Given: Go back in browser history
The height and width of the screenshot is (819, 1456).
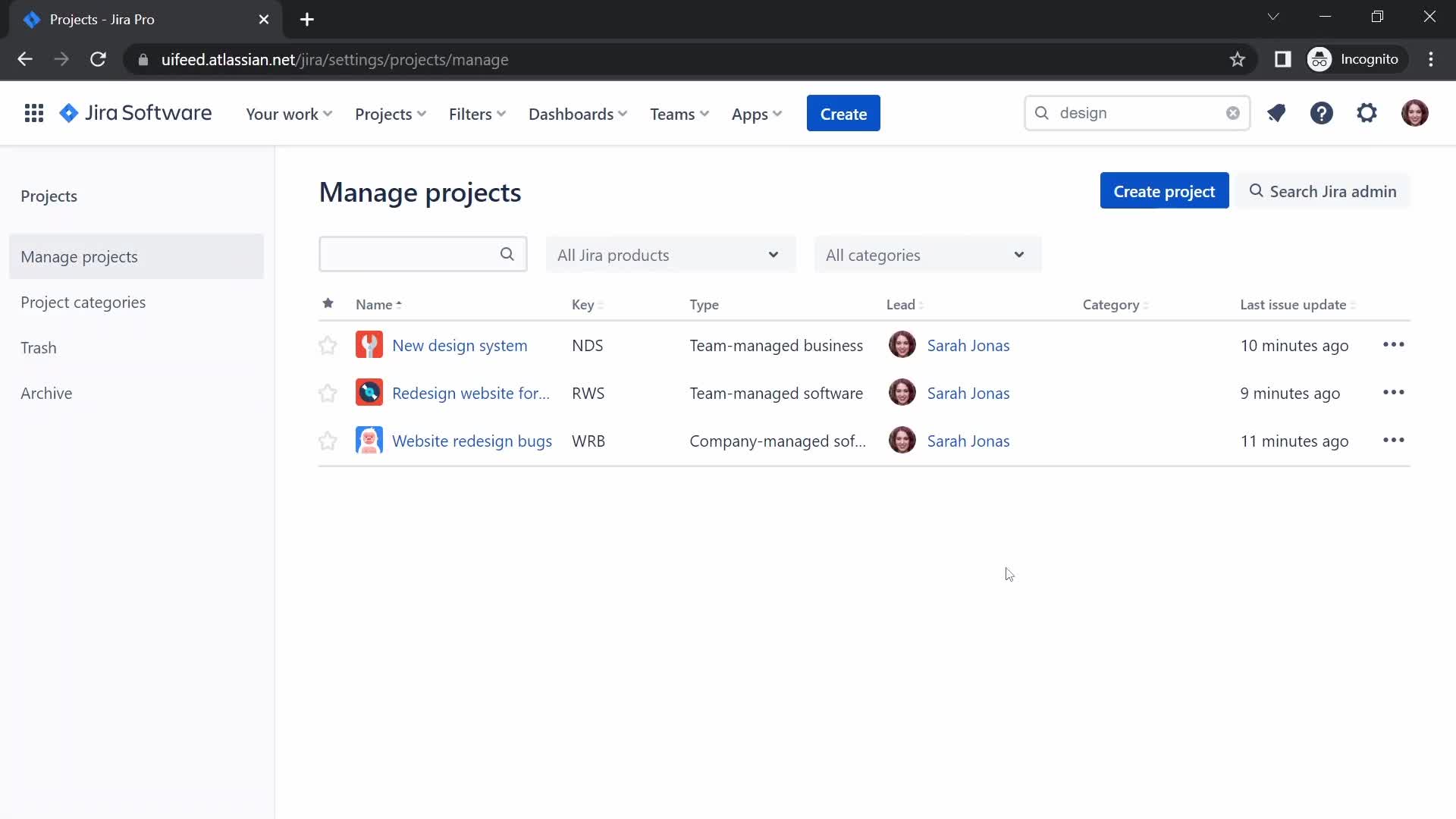Looking at the screenshot, I should pos(25,59).
